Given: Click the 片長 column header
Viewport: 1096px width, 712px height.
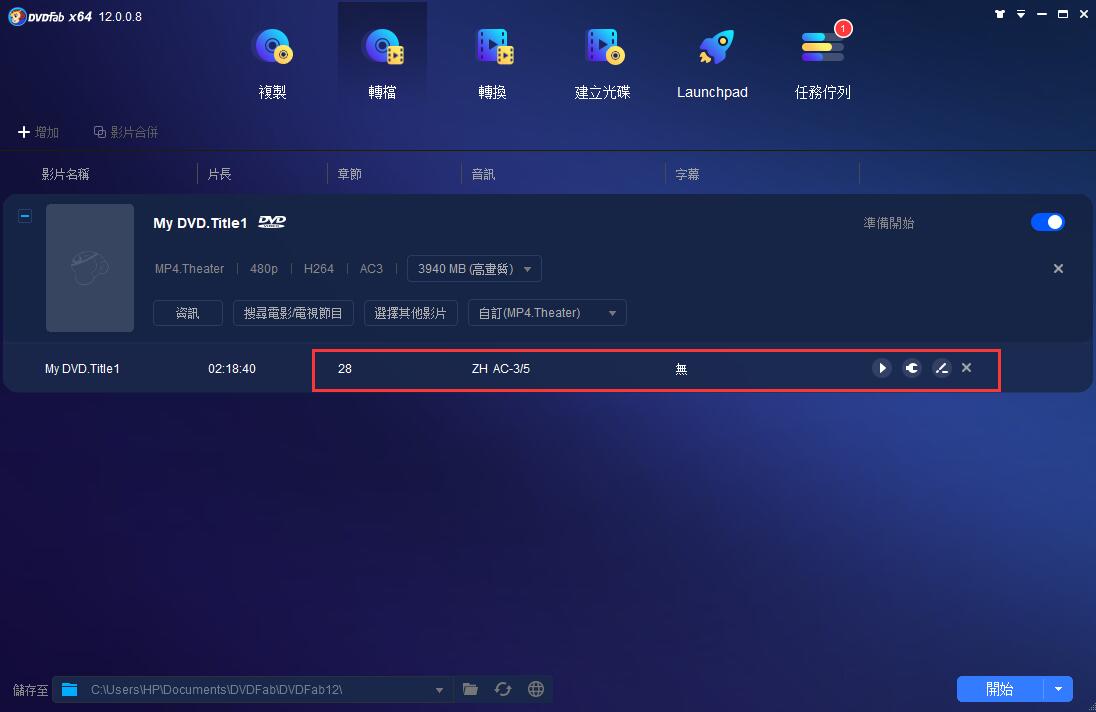Looking at the screenshot, I should [219, 174].
